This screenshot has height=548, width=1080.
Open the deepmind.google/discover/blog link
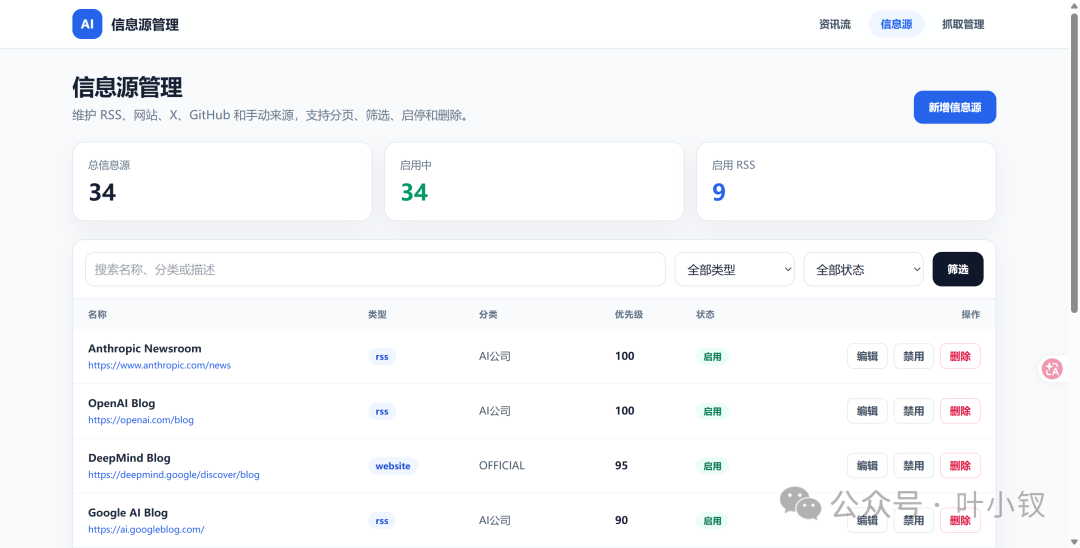coord(174,474)
